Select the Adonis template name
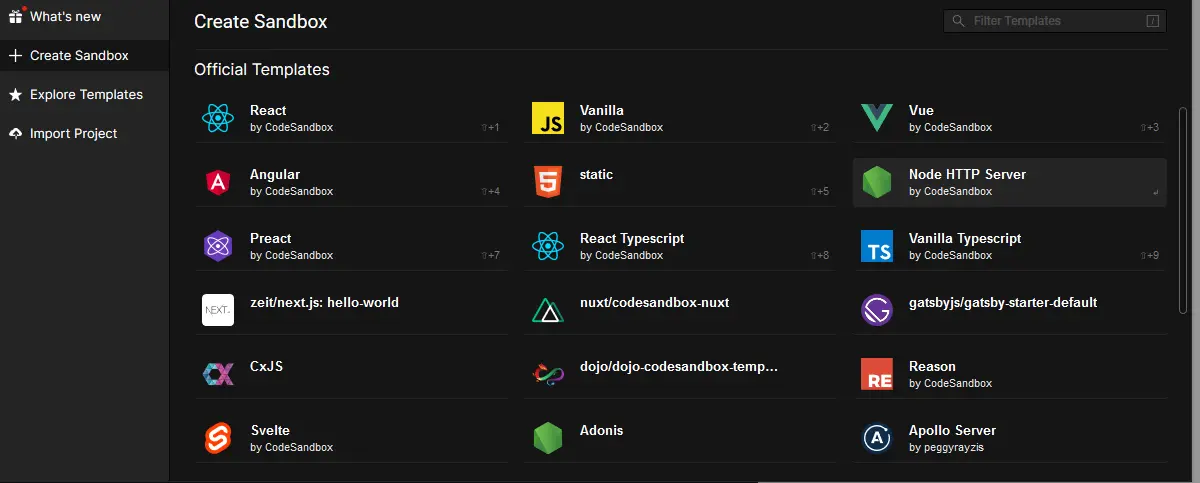 click(602, 431)
